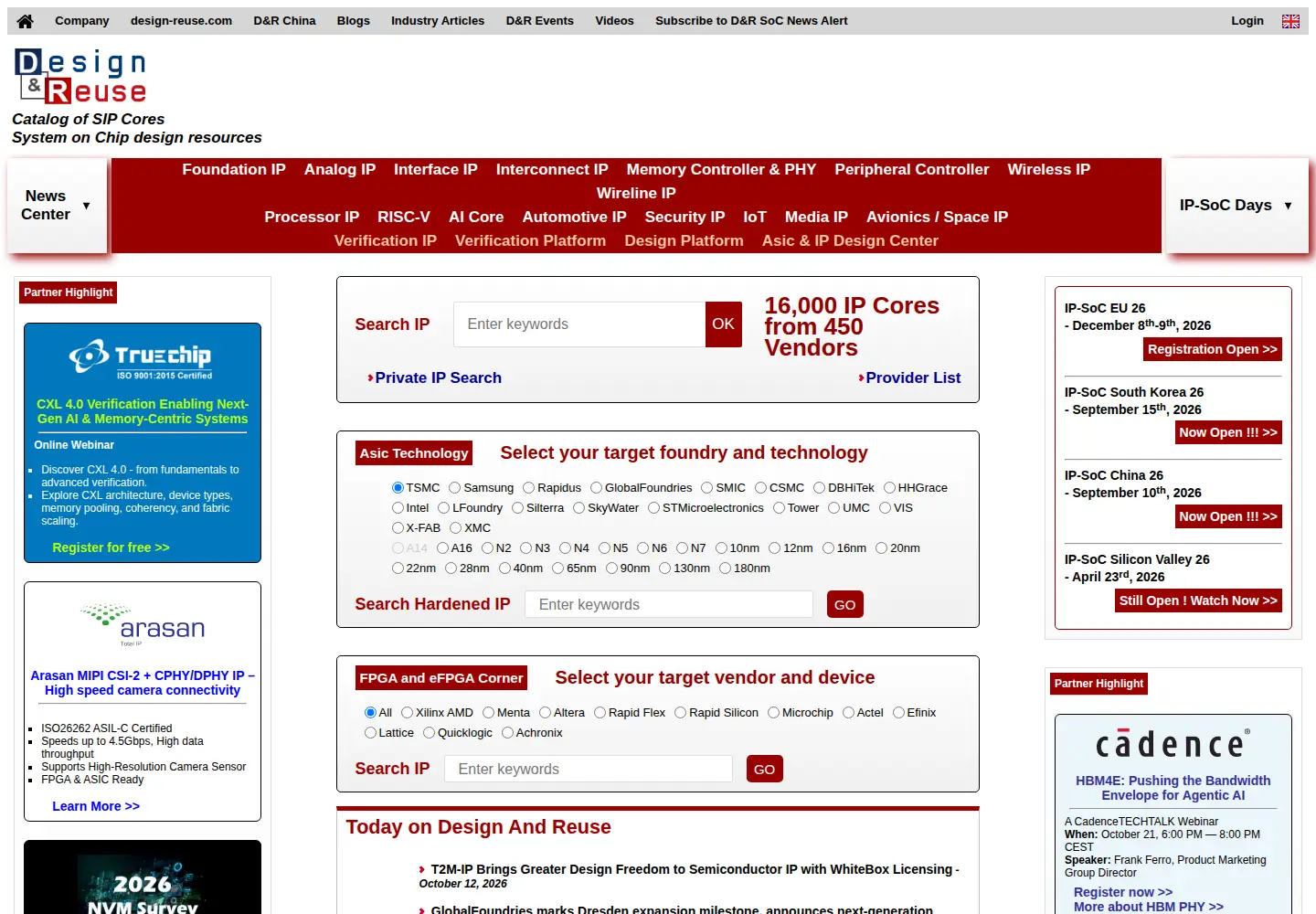Click GO for Search Hardened IP
Screen dimensions: 1316x914
[845, 604]
